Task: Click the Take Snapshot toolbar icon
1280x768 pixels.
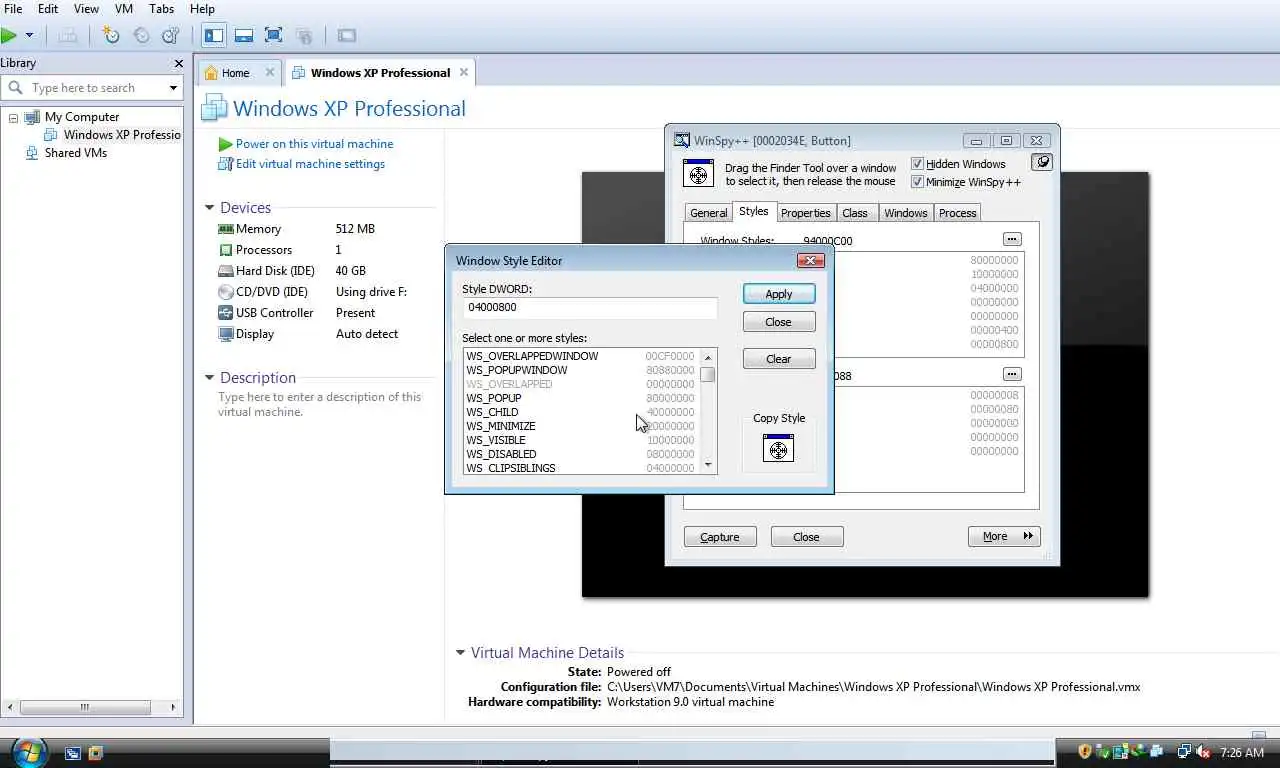Action: click(x=111, y=35)
